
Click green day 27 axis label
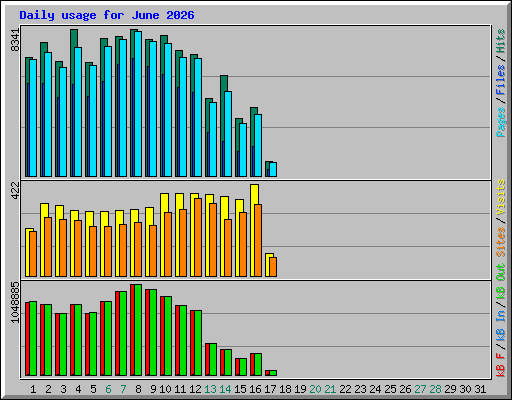[x=420, y=389]
